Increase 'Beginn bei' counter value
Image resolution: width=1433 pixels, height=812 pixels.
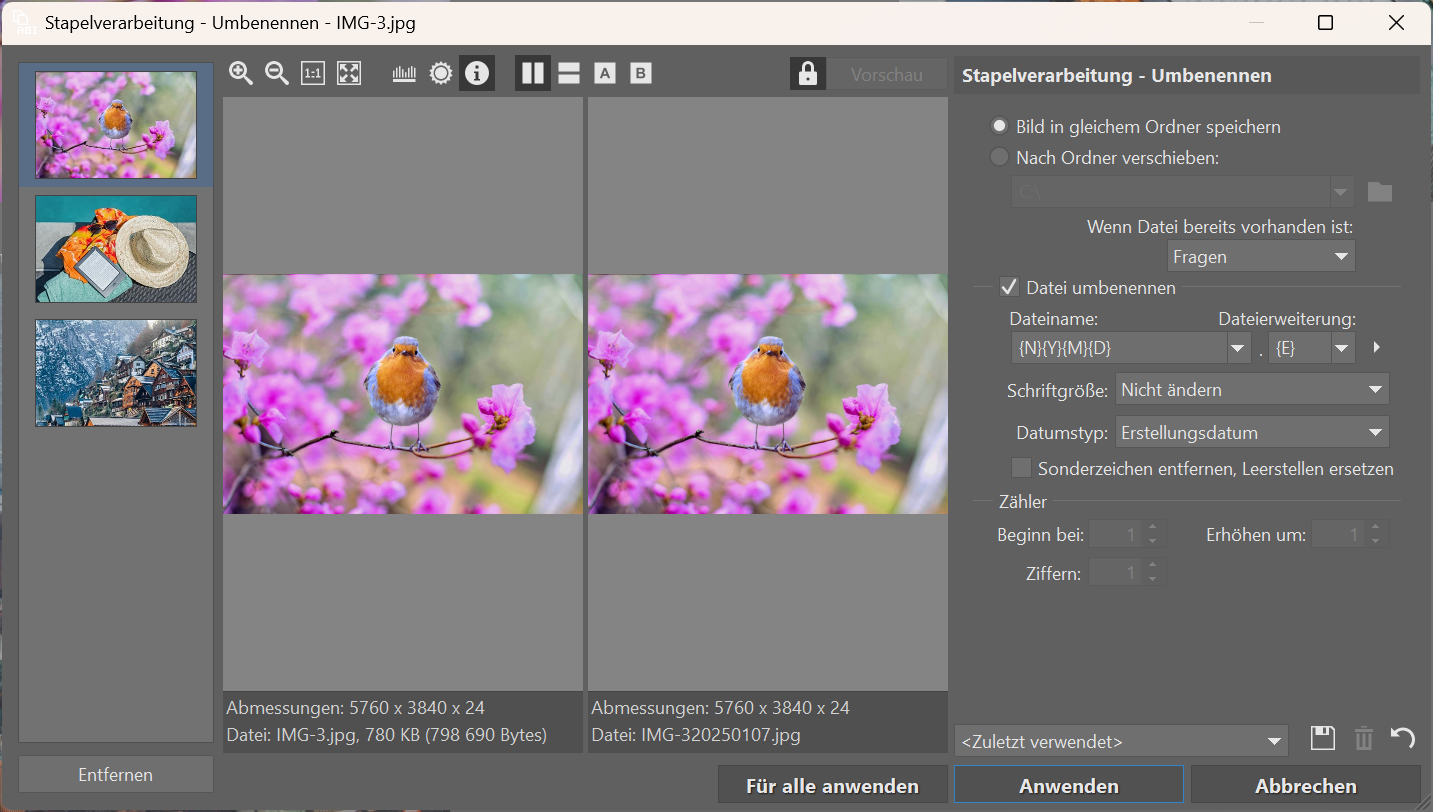pos(1153,528)
